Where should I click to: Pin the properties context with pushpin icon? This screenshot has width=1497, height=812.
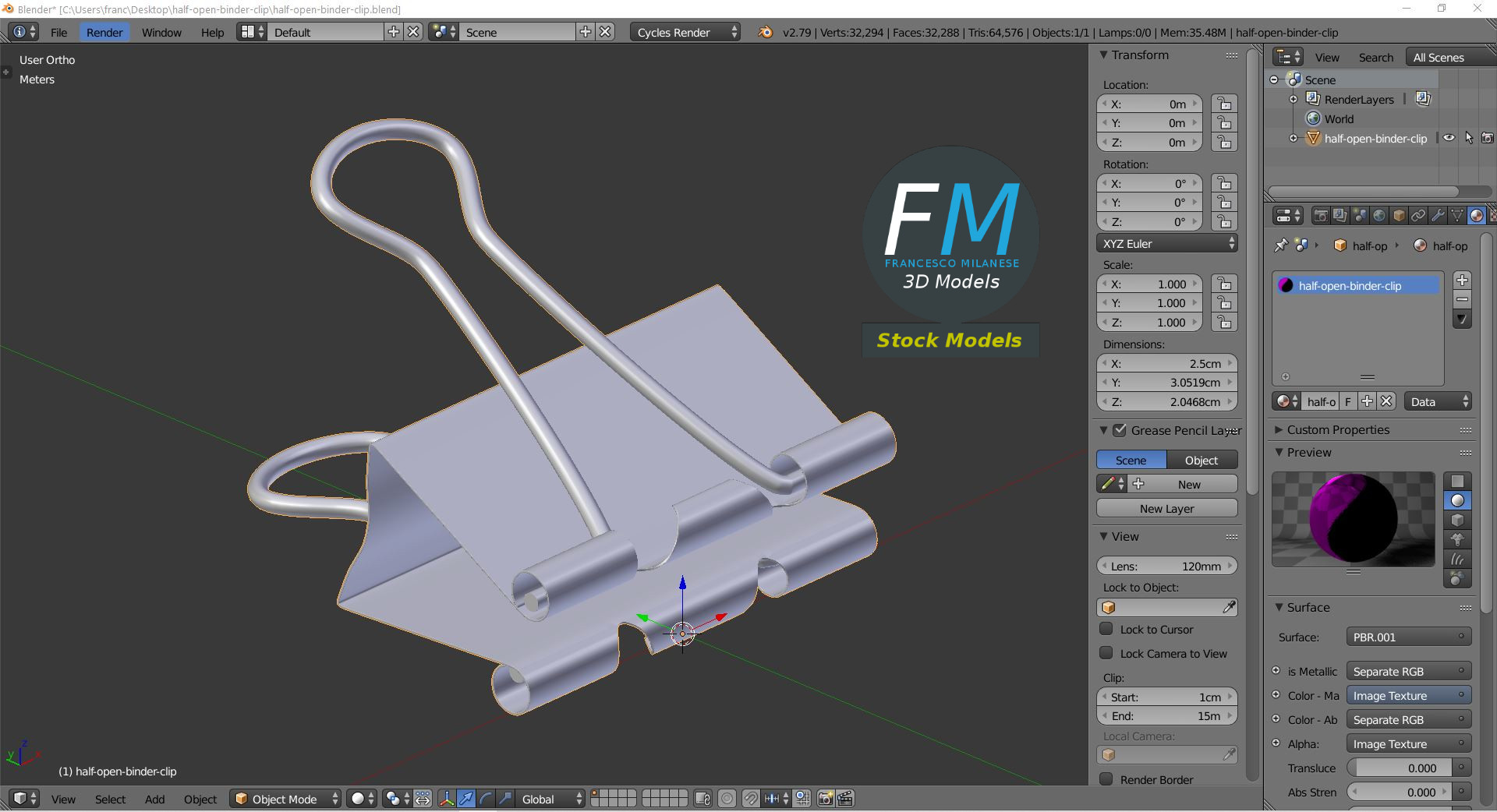click(x=1281, y=245)
